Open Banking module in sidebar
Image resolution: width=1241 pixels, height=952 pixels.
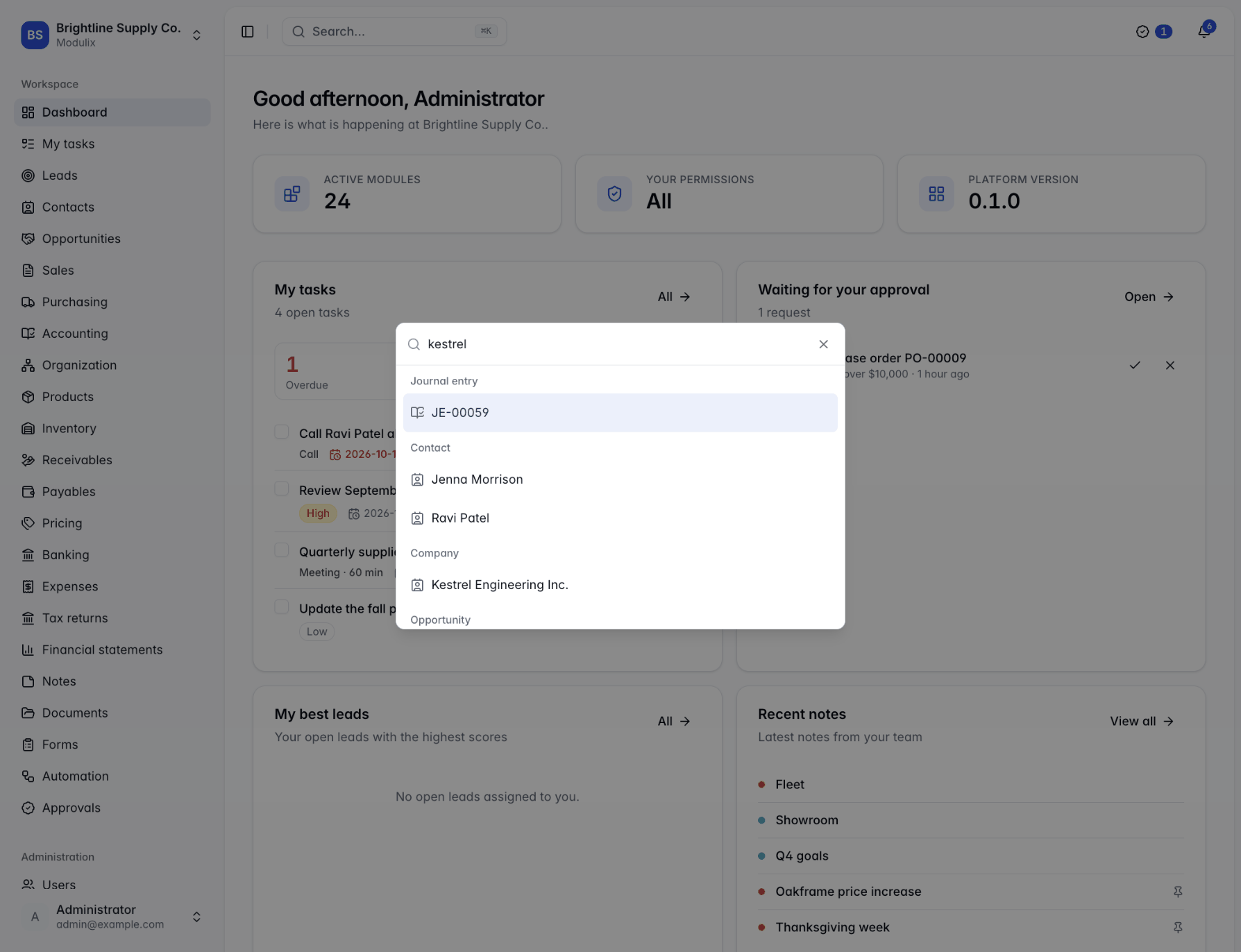pyautogui.click(x=112, y=555)
